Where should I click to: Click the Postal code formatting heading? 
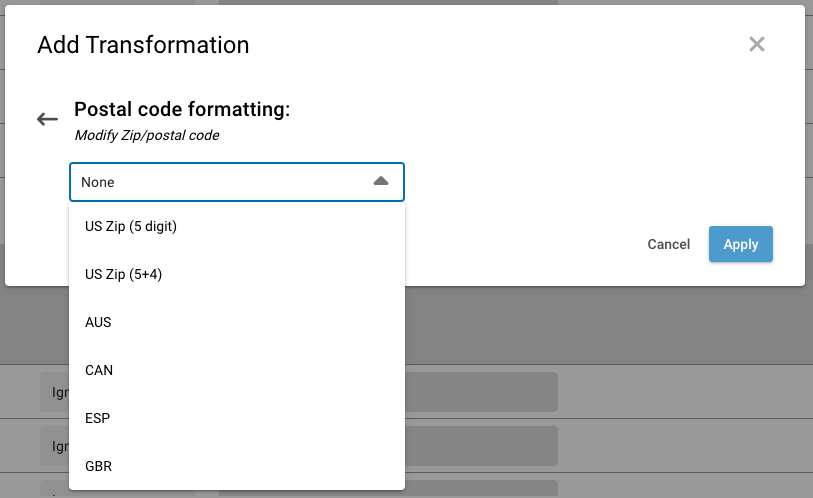(182, 110)
